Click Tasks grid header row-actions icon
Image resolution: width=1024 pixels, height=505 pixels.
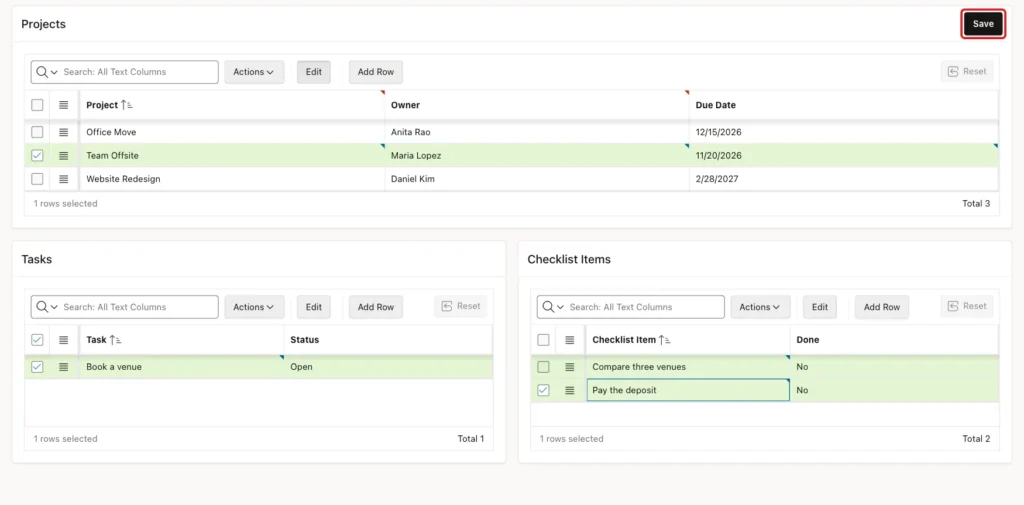coord(63,340)
